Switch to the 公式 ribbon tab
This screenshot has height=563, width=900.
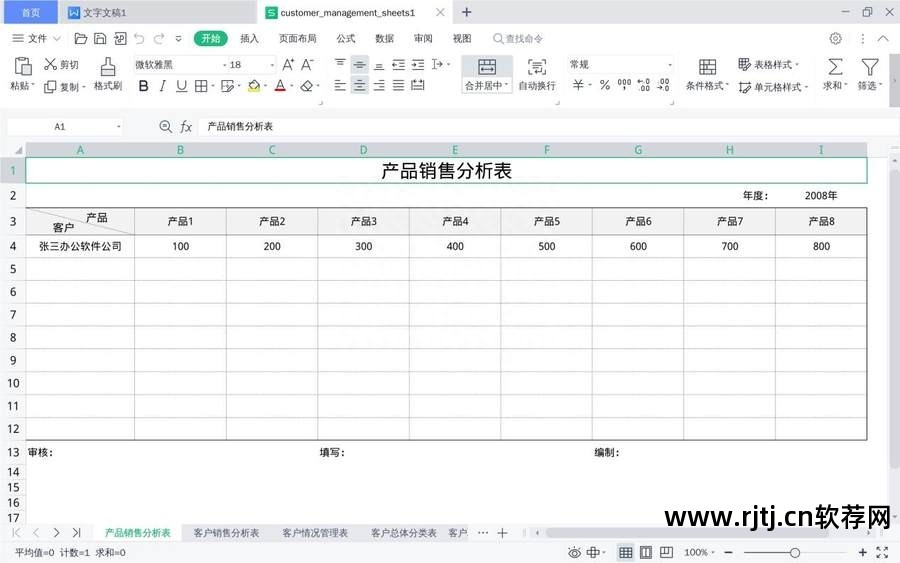click(346, 38)
